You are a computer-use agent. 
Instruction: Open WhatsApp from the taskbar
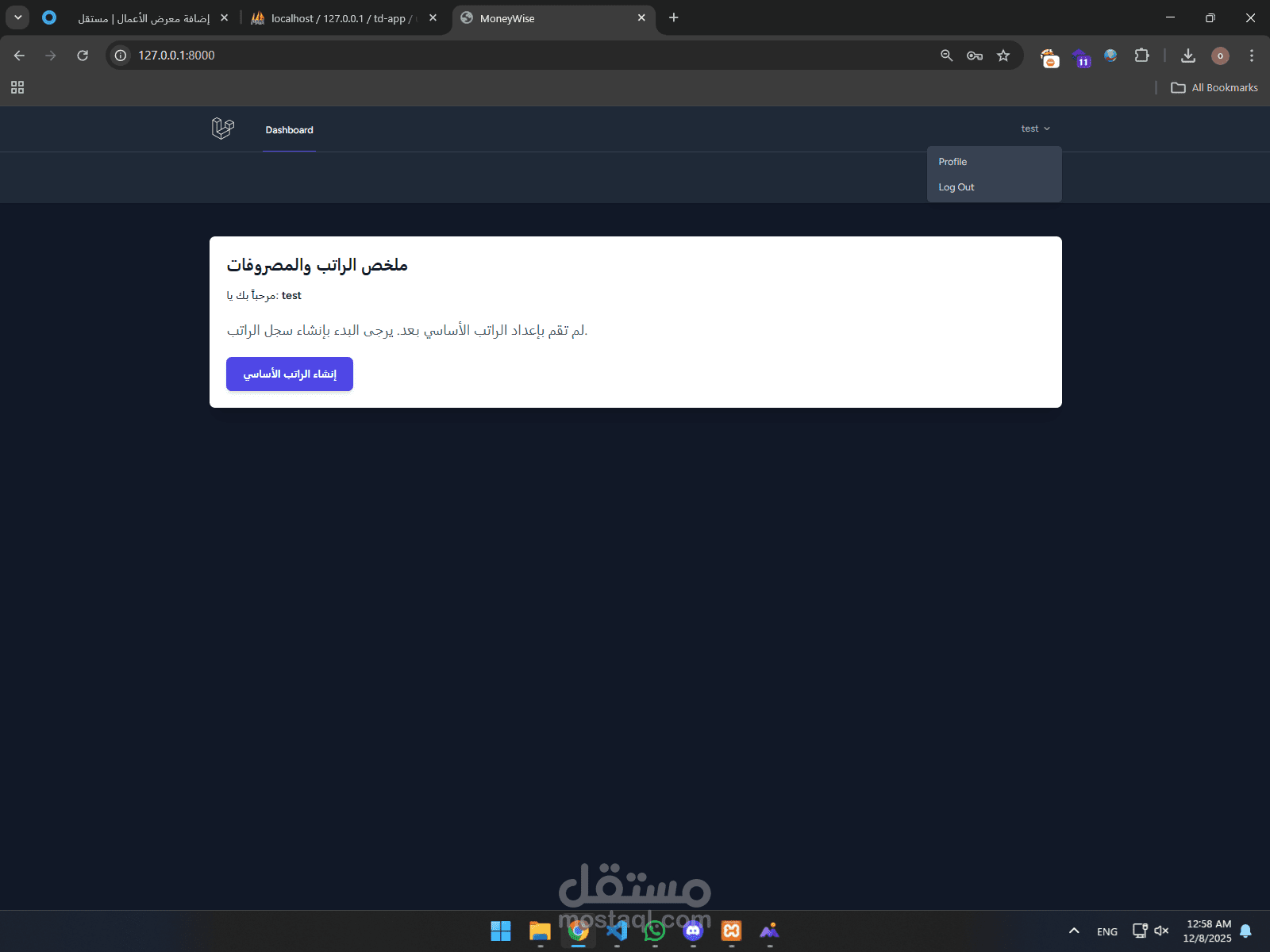tap(655, 931)
